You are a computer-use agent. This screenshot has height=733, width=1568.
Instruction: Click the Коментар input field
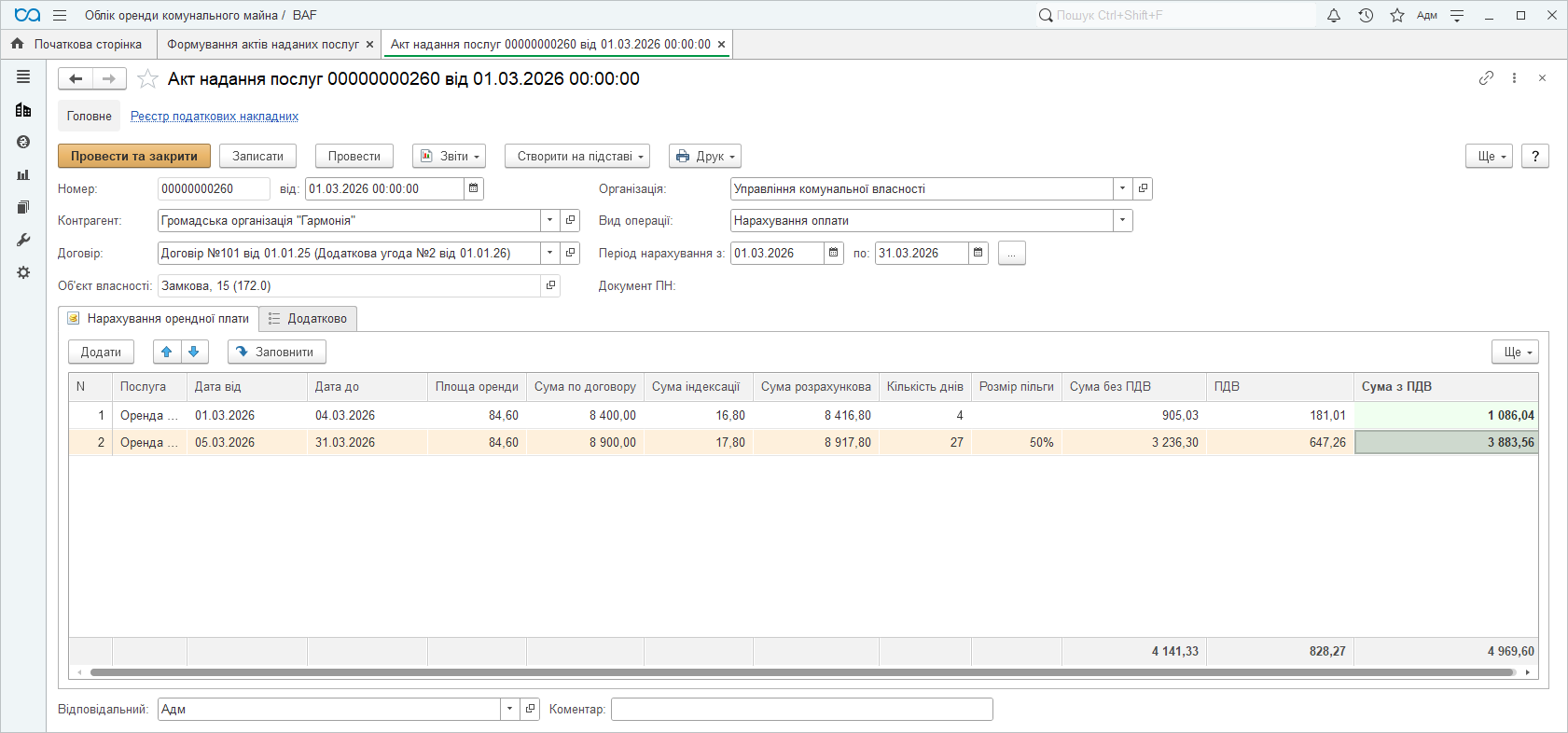point(801,710)
